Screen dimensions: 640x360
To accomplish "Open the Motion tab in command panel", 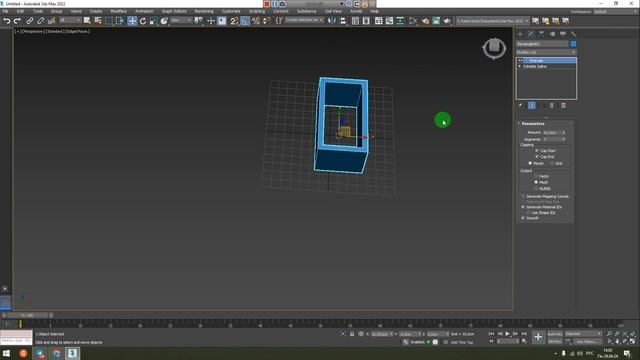I will point(552,34).
